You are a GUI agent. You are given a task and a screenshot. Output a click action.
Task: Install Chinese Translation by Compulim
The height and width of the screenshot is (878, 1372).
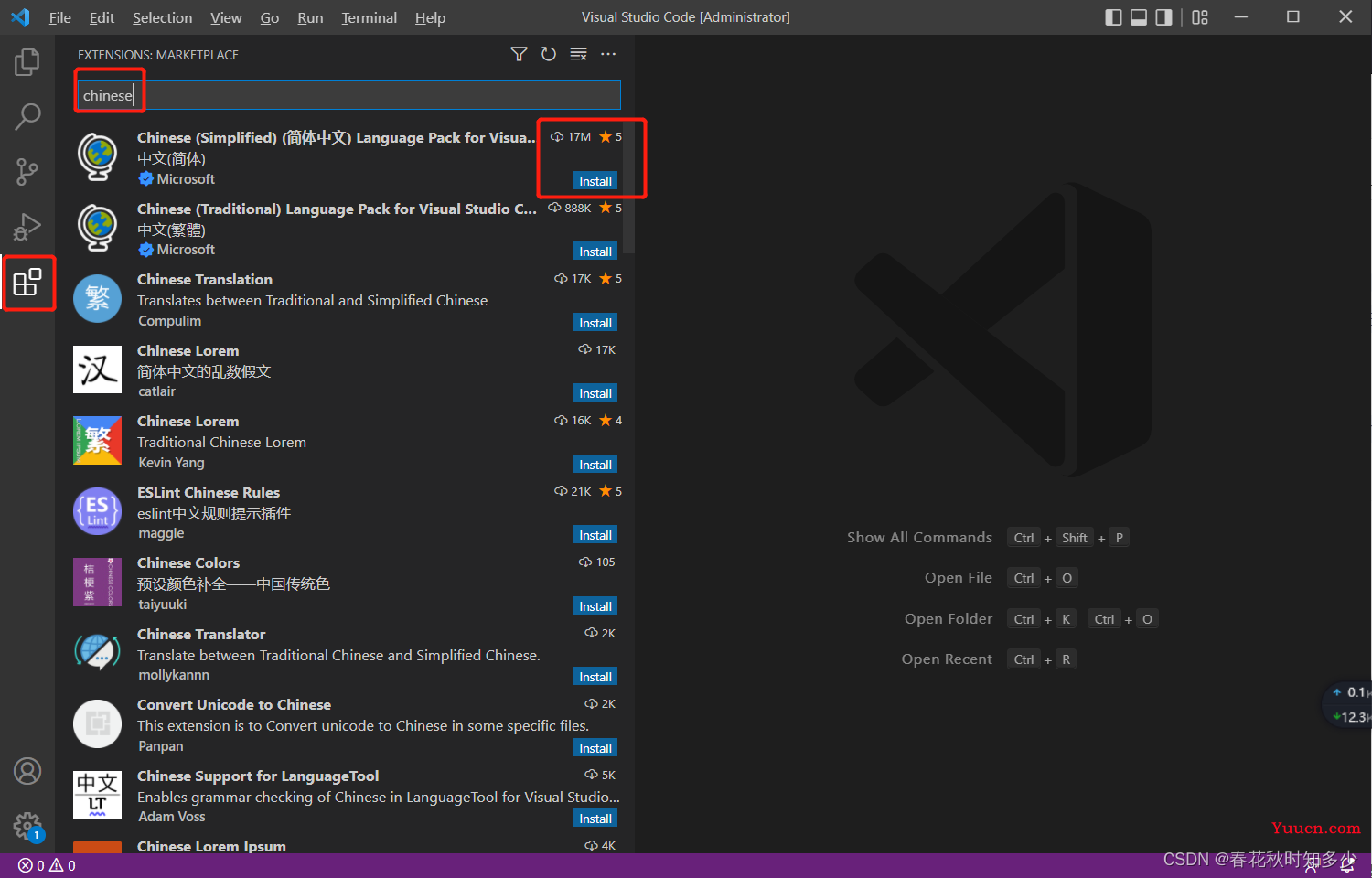pyautogui.click(x=595, y=323)
